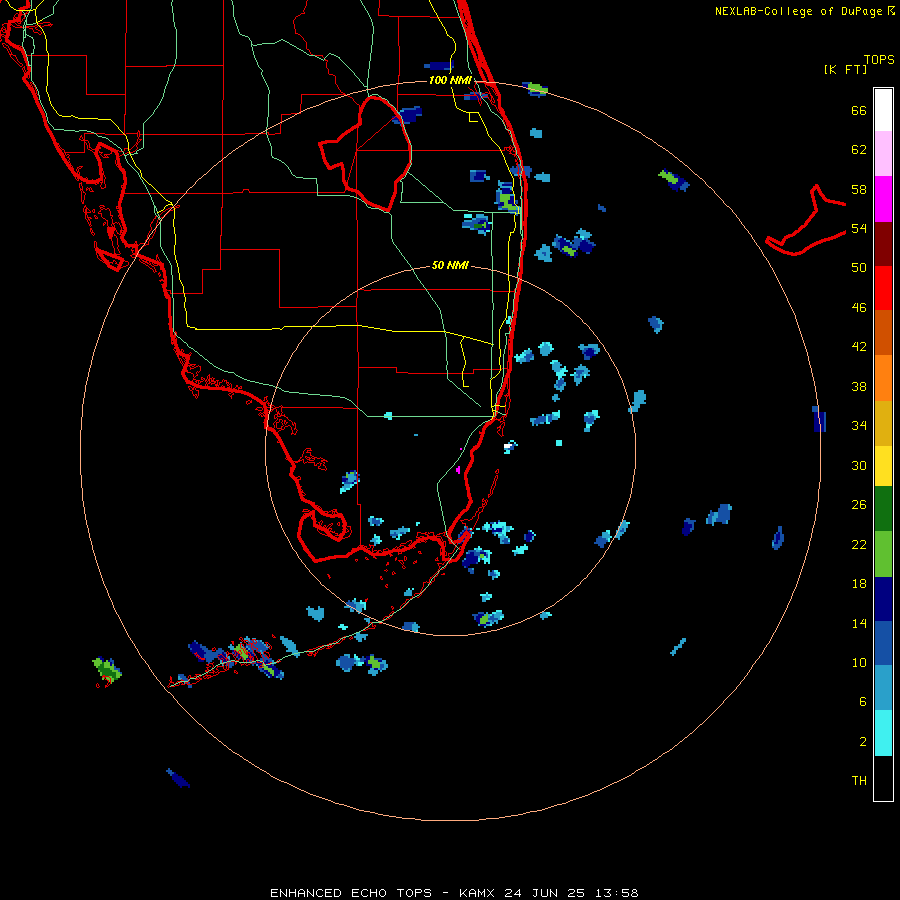Screen dimensions: 900x900
Task: Click the "58" legend value
Action: (859, 189)
